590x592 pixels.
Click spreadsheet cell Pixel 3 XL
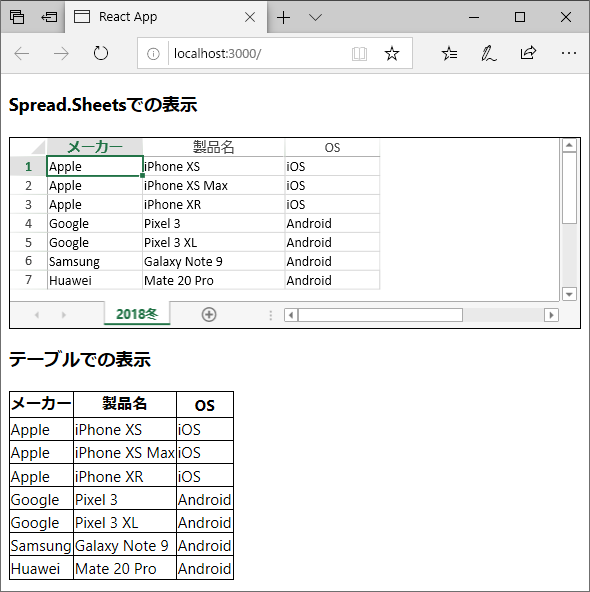pyautogui.click(x=214, y=242)
